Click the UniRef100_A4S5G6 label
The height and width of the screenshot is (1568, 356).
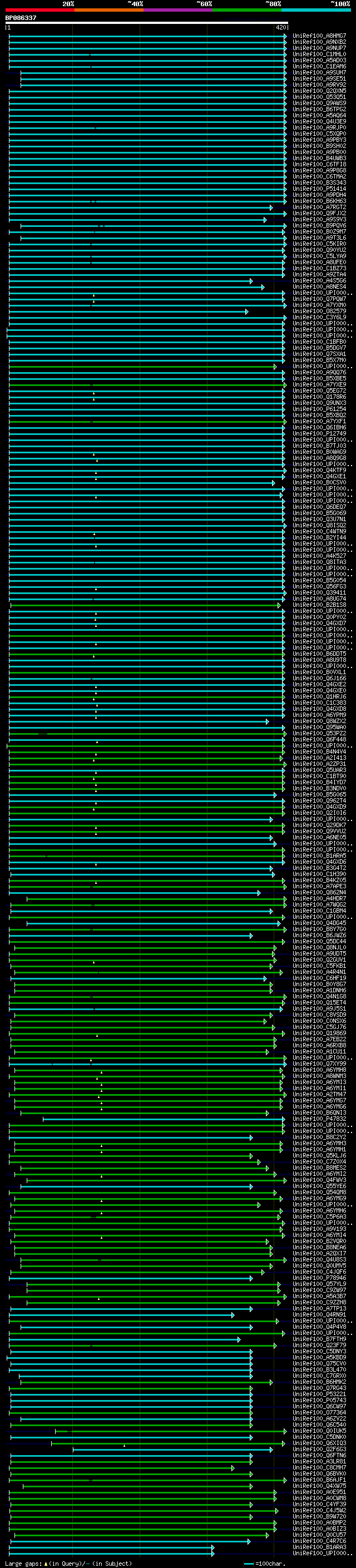319,280
